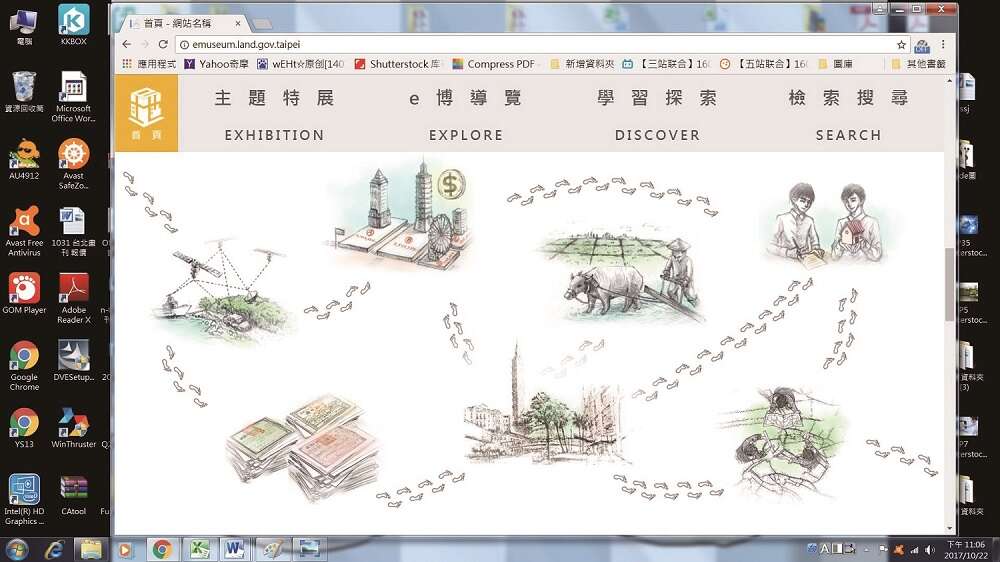Click the CAtool desktop icon
The height and width of the screenshot is (562, 1000).
(x=73, y=496)
